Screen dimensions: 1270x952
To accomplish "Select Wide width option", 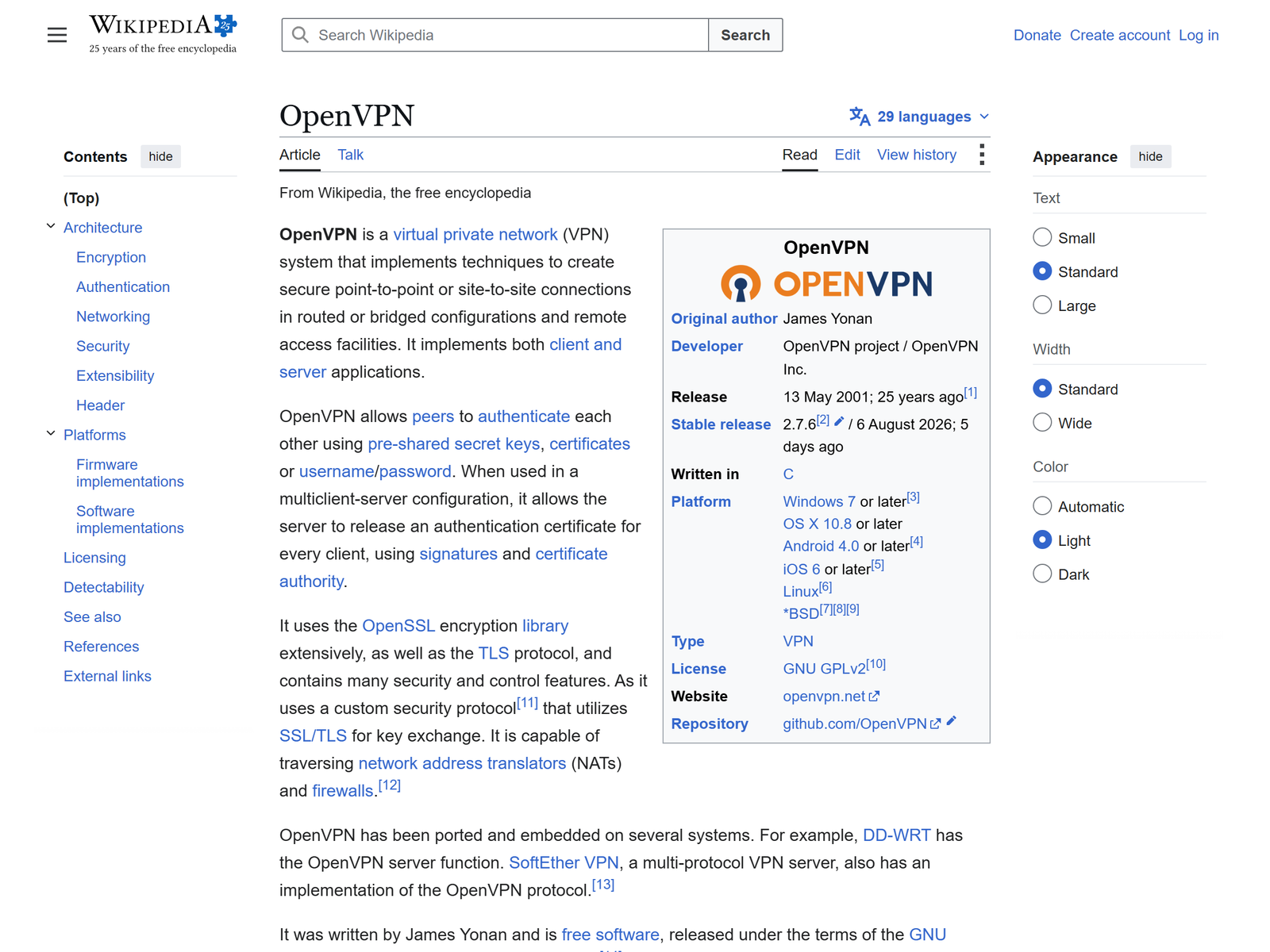I will tap(1042, 423).
